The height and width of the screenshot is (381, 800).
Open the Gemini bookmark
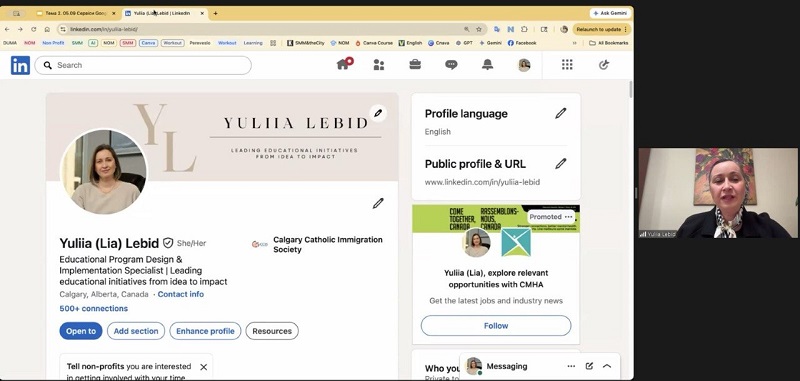point(490,43)
